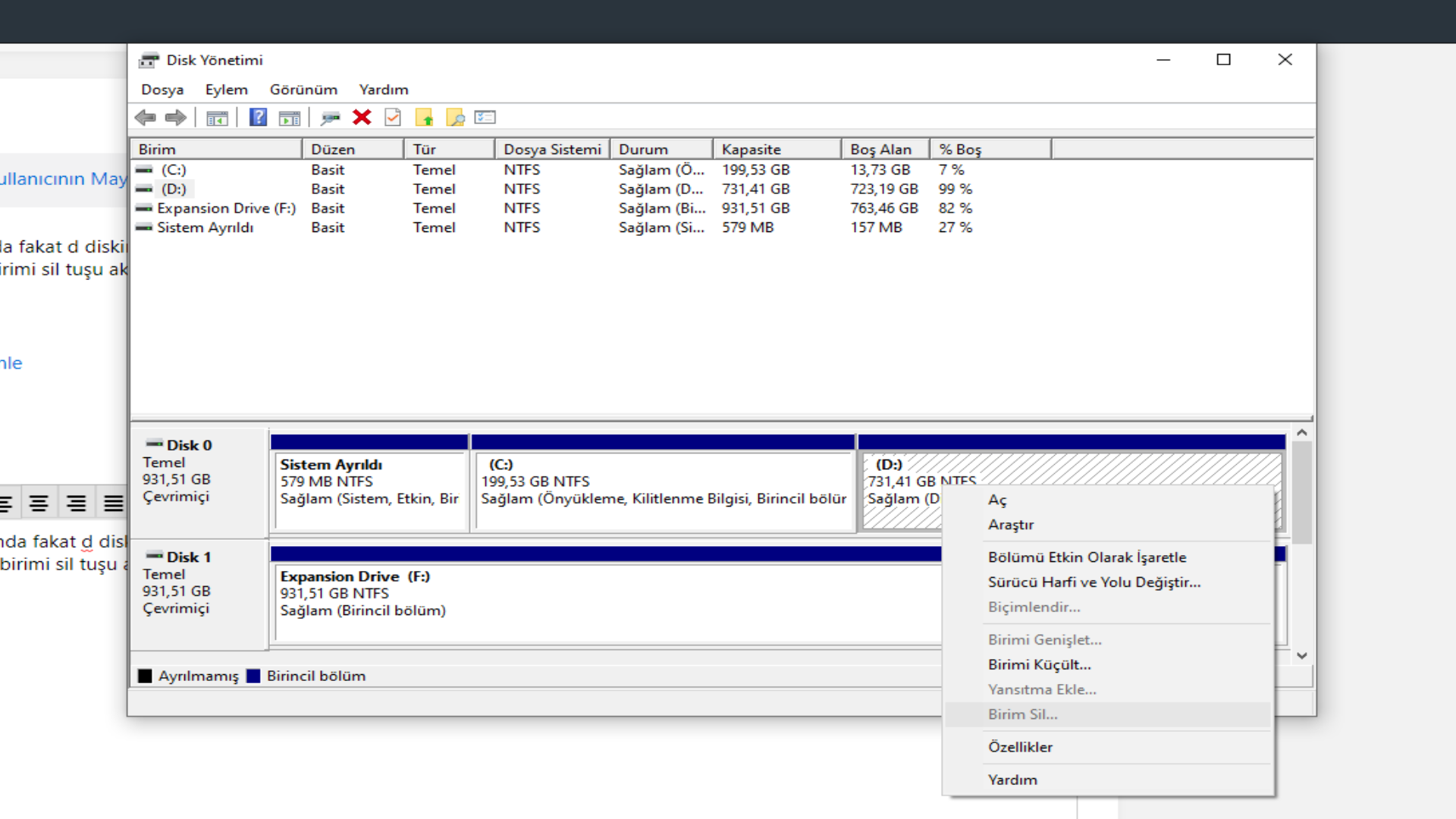Click the blue Birincil bölüm legend swatch
Screen dimensions: 1456x819
coord(254,676)
